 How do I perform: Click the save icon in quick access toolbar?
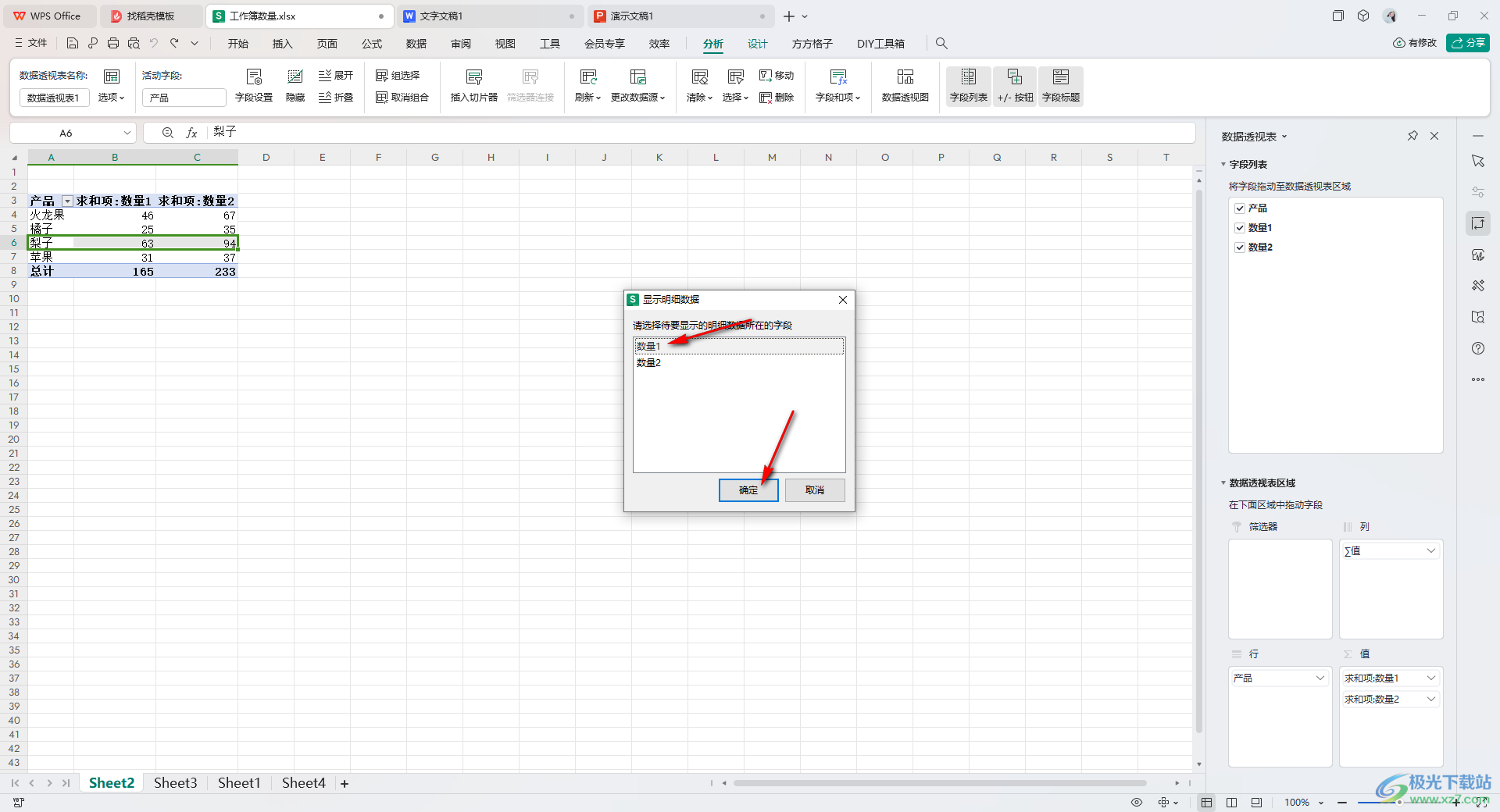(73, 44)
